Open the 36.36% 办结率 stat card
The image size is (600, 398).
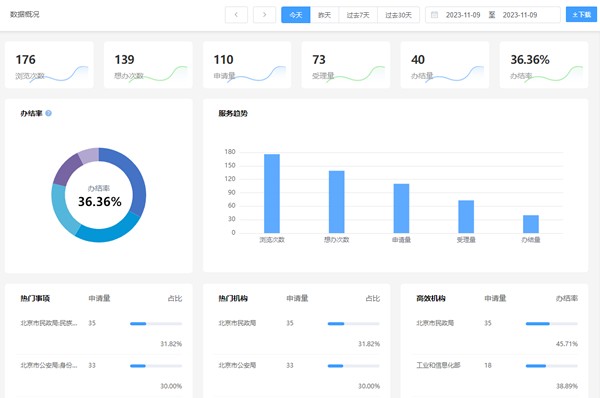coord(544,65)
